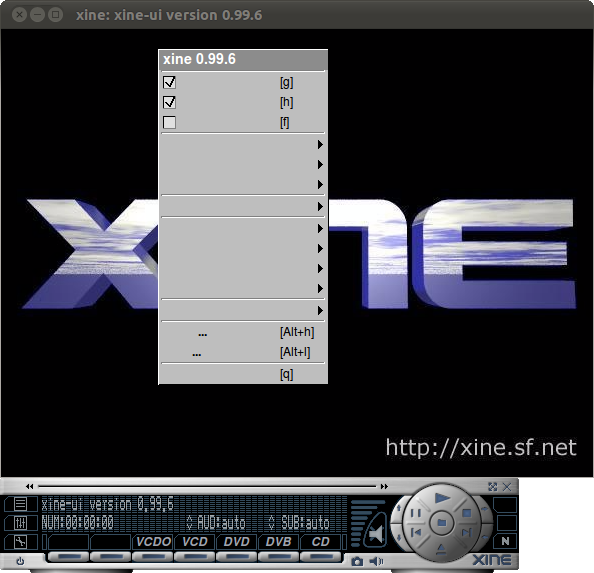Click the NUM:00:00:00 time display
The height and width of the screenshot is (573, 594).
tap(78, 523)
